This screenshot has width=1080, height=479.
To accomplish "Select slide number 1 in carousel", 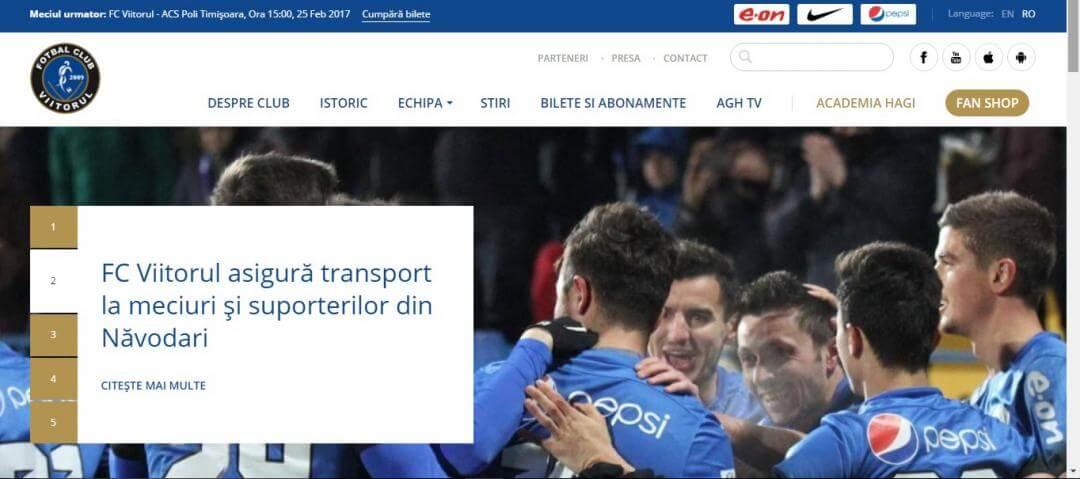I will (x=54, y=227).
